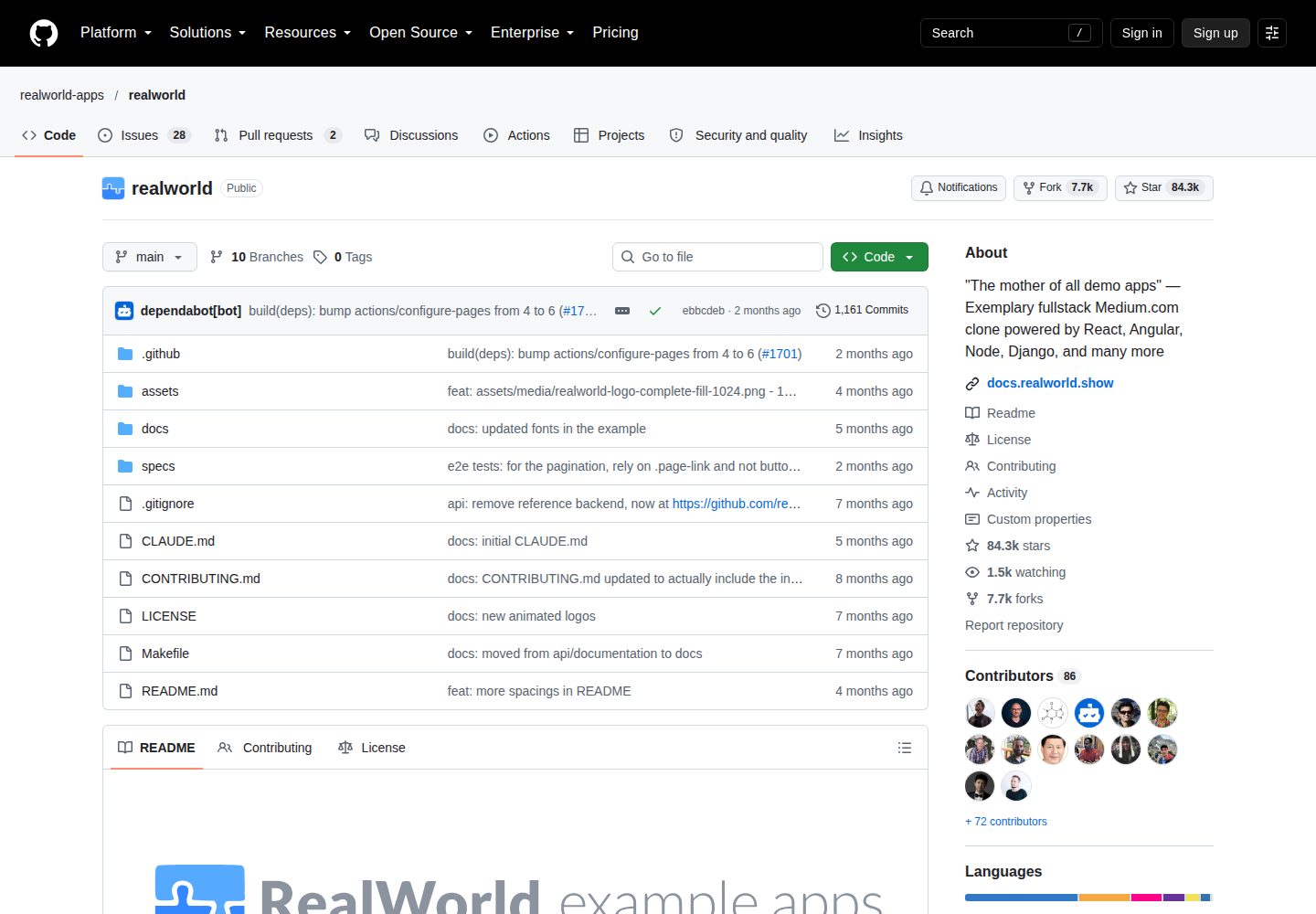Open the header settings sliders icon
The height and width of the screenshot is (914, 1316).
pos(1272,33)
